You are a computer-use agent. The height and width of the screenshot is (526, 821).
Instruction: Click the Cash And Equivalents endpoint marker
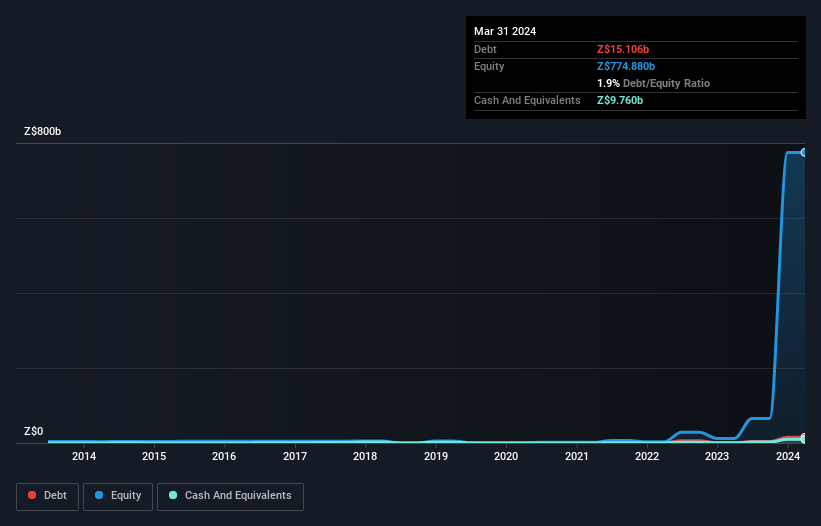click(x=804, y=439)
